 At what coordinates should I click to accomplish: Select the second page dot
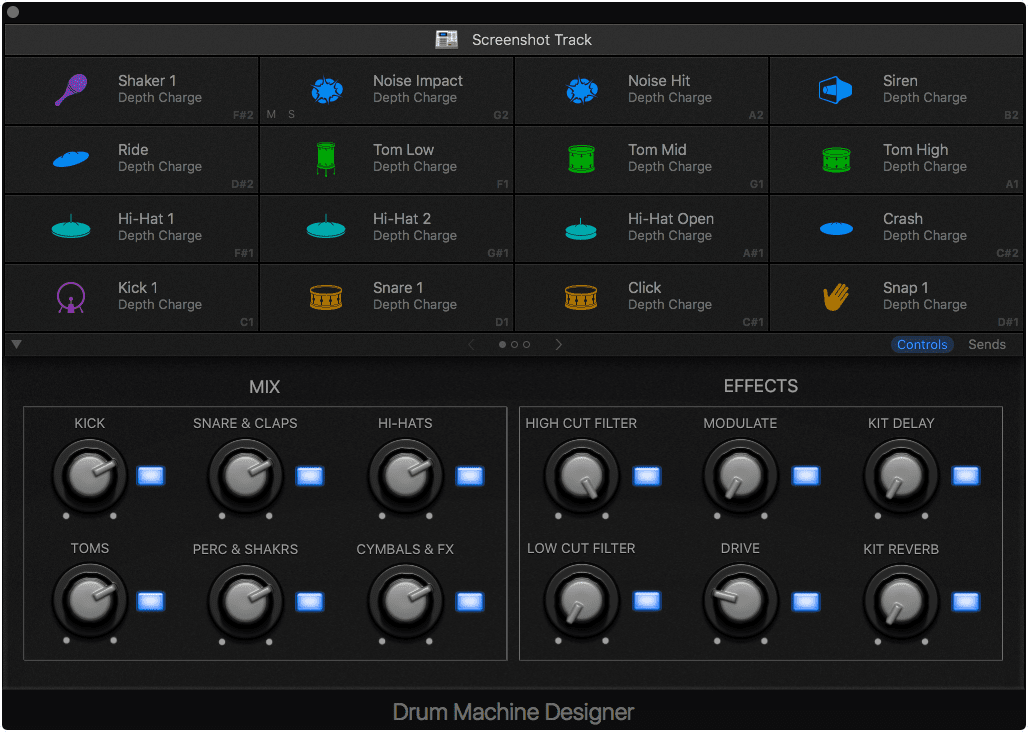514,344
